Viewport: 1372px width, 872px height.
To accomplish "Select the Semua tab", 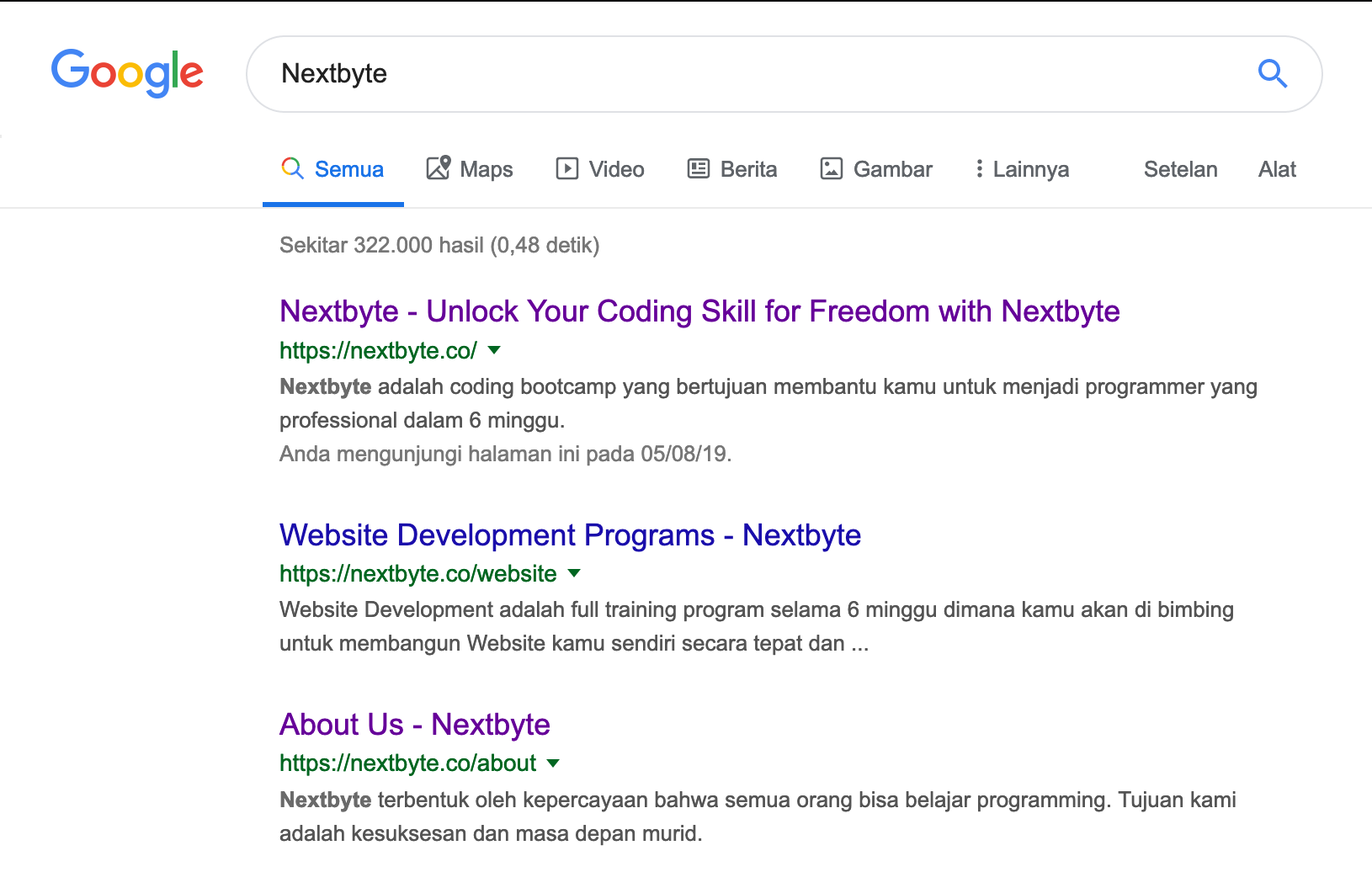I will (x=333, y=169).
